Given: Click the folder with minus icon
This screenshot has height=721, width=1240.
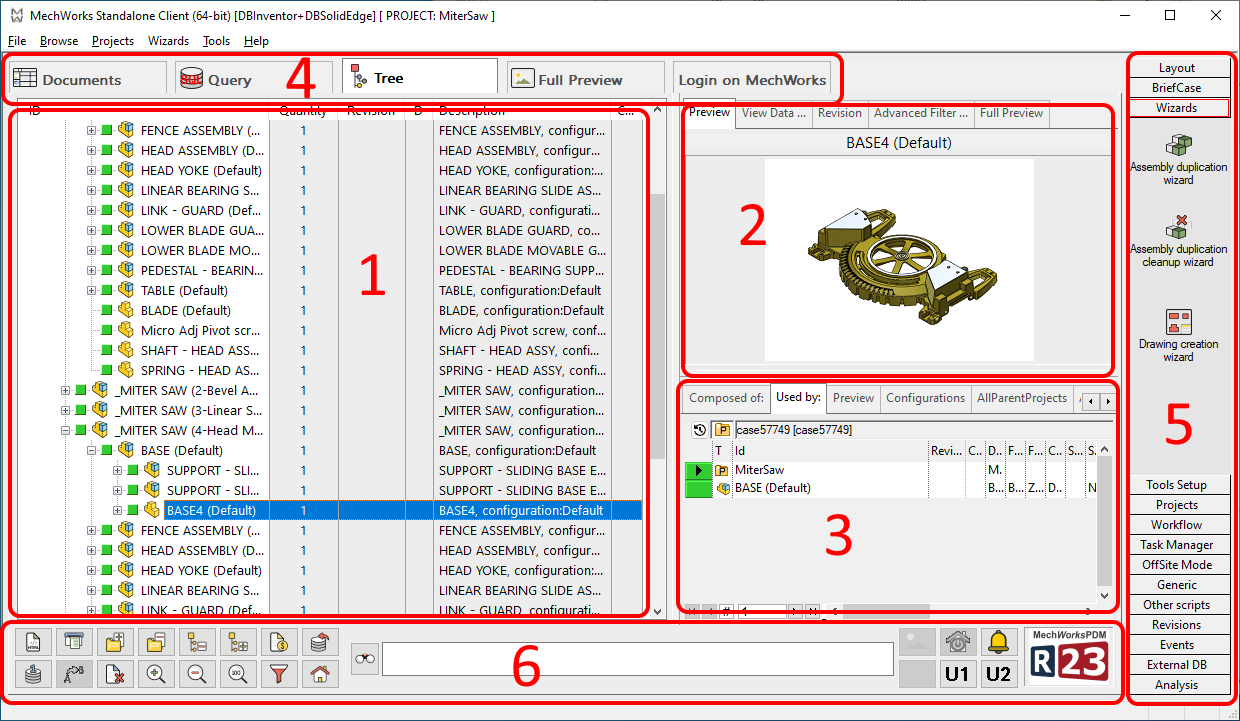Looking at the screenshot, I should coord(157,642).
